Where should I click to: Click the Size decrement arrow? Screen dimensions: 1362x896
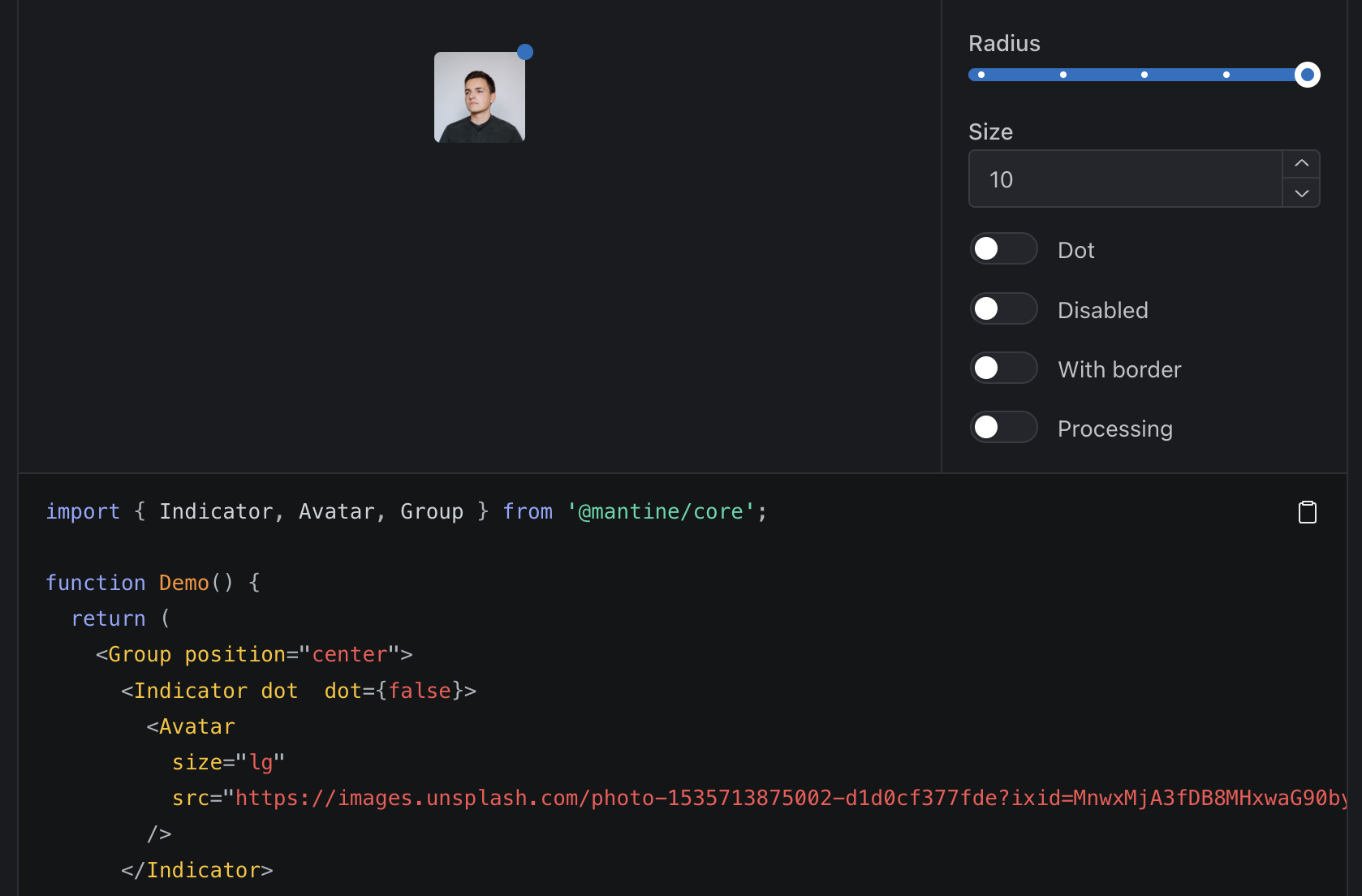(x=1301, y=195)
